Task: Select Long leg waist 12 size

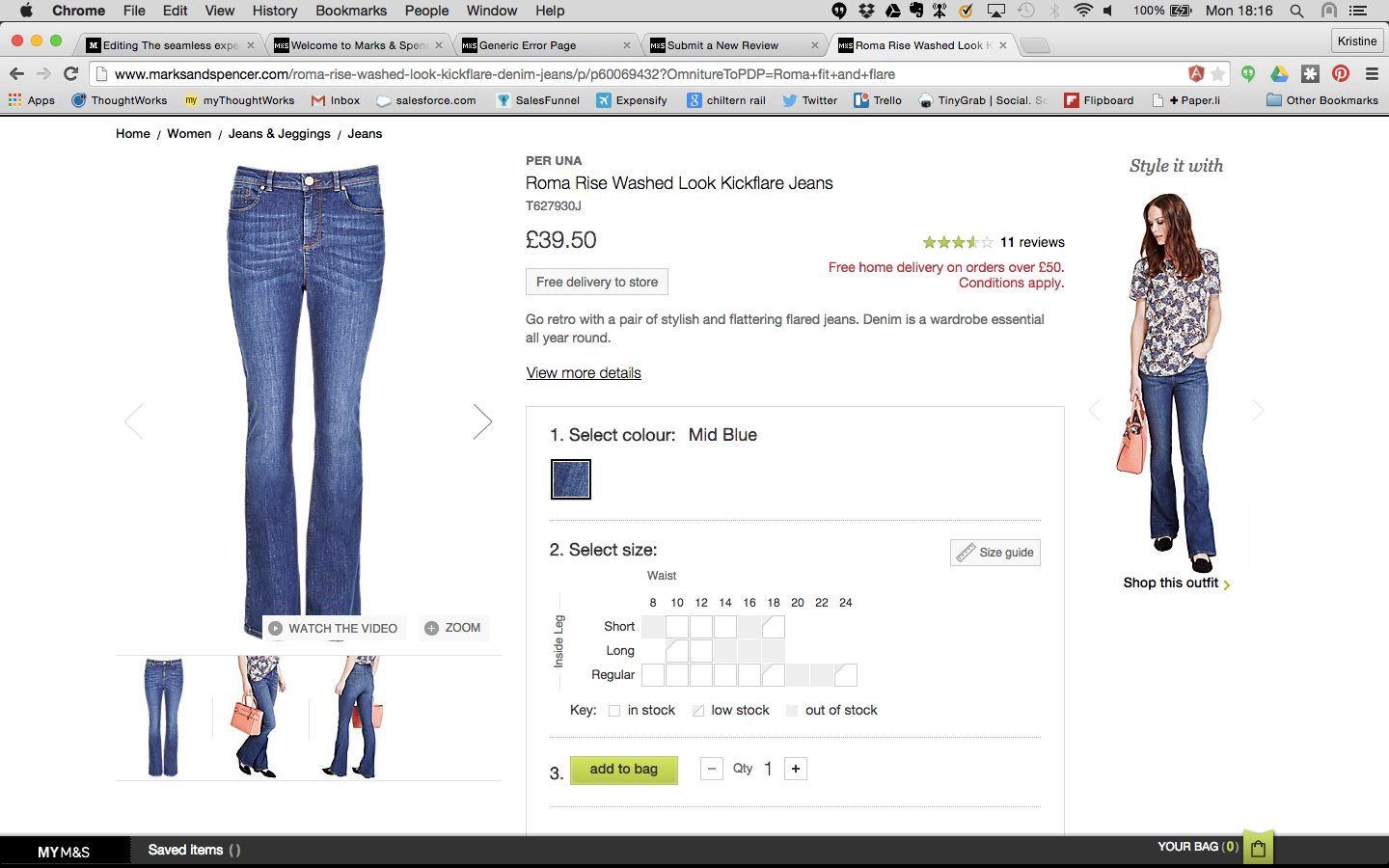Action: 701,651
